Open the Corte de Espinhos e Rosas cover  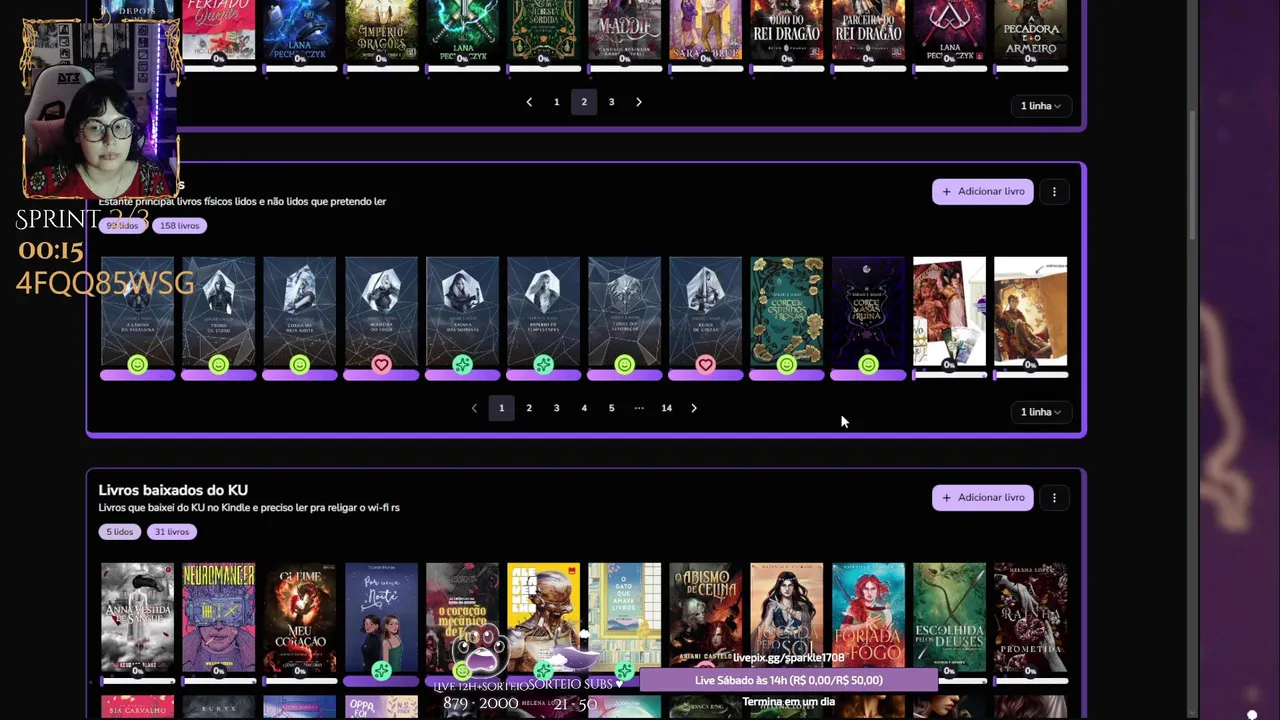787,311
